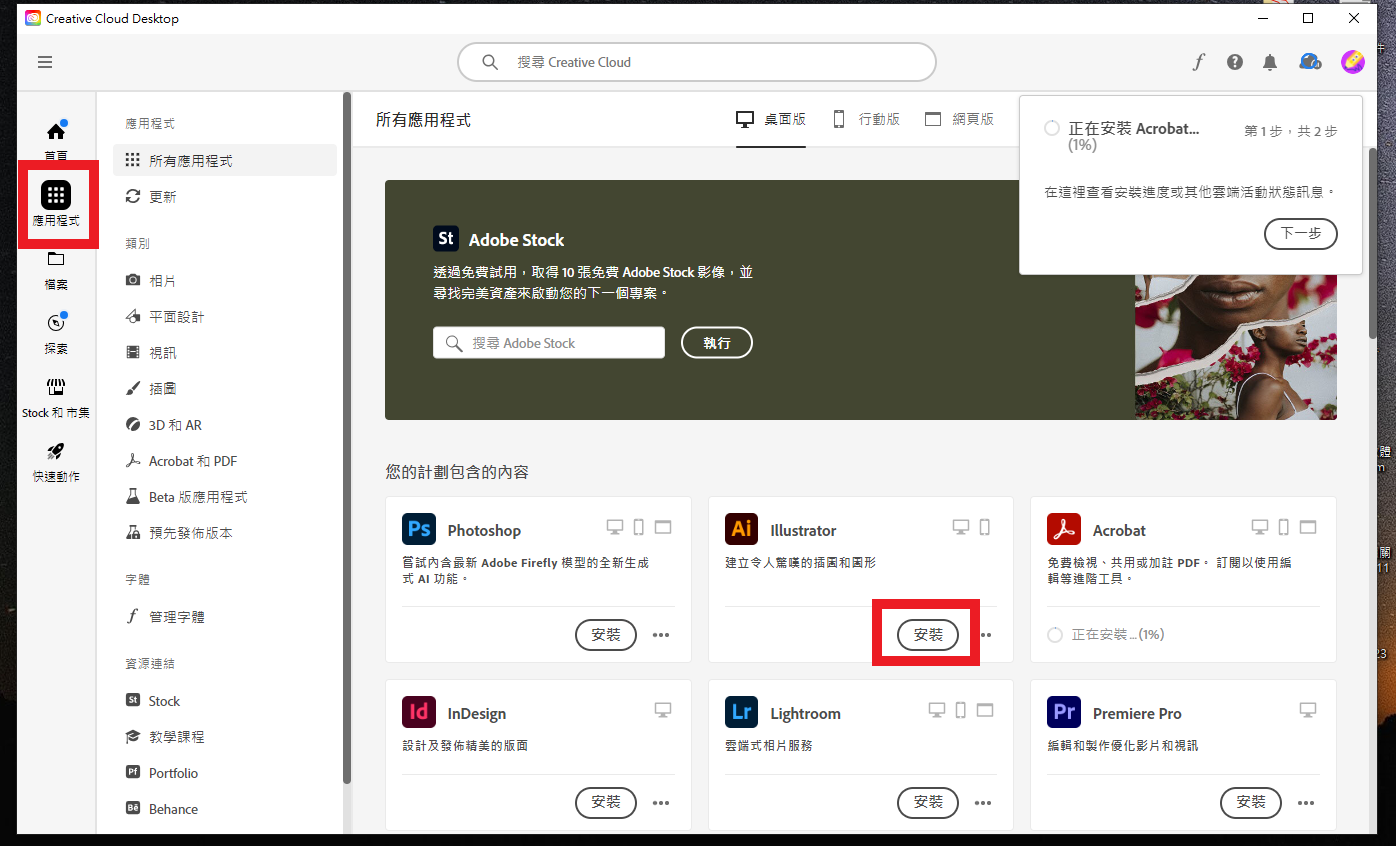The width and height of the screenshot is (1396, 846).
Task: Click the left sidebar scrollbar
Action: tap(347, 440)
